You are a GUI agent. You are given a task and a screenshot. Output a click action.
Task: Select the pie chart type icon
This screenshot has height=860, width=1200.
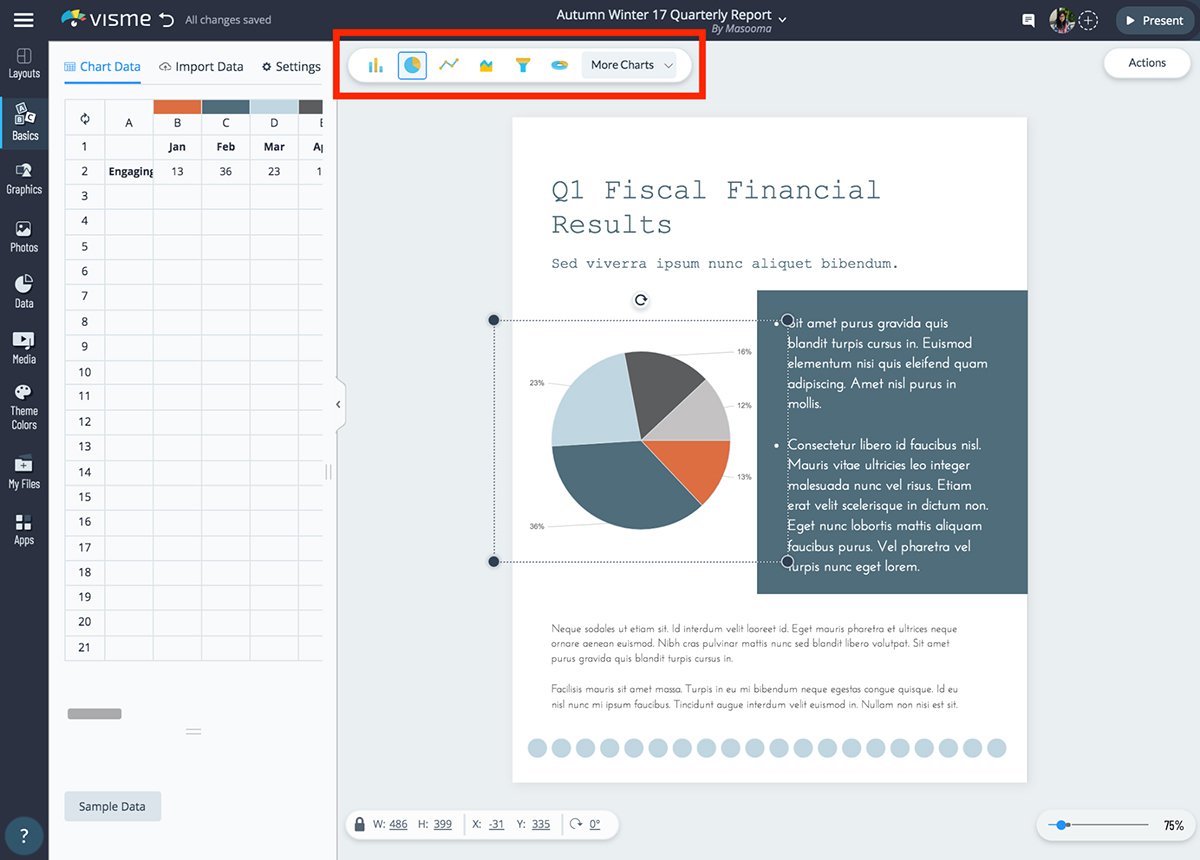[x=412, y=65]
